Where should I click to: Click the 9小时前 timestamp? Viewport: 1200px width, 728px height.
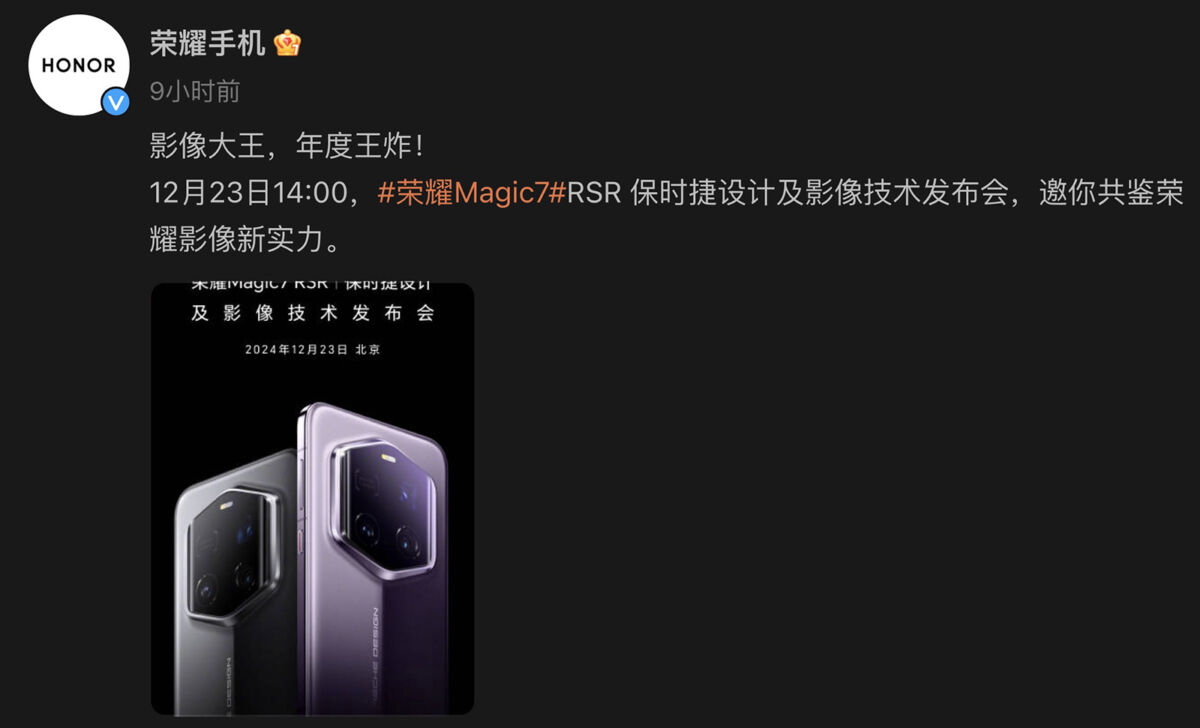[195, 92]
